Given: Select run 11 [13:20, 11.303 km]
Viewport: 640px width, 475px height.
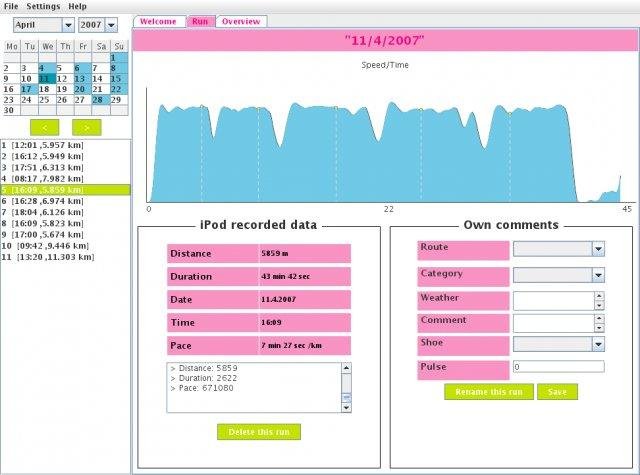Looking at the screenshot, I should (x=65, y=257).
